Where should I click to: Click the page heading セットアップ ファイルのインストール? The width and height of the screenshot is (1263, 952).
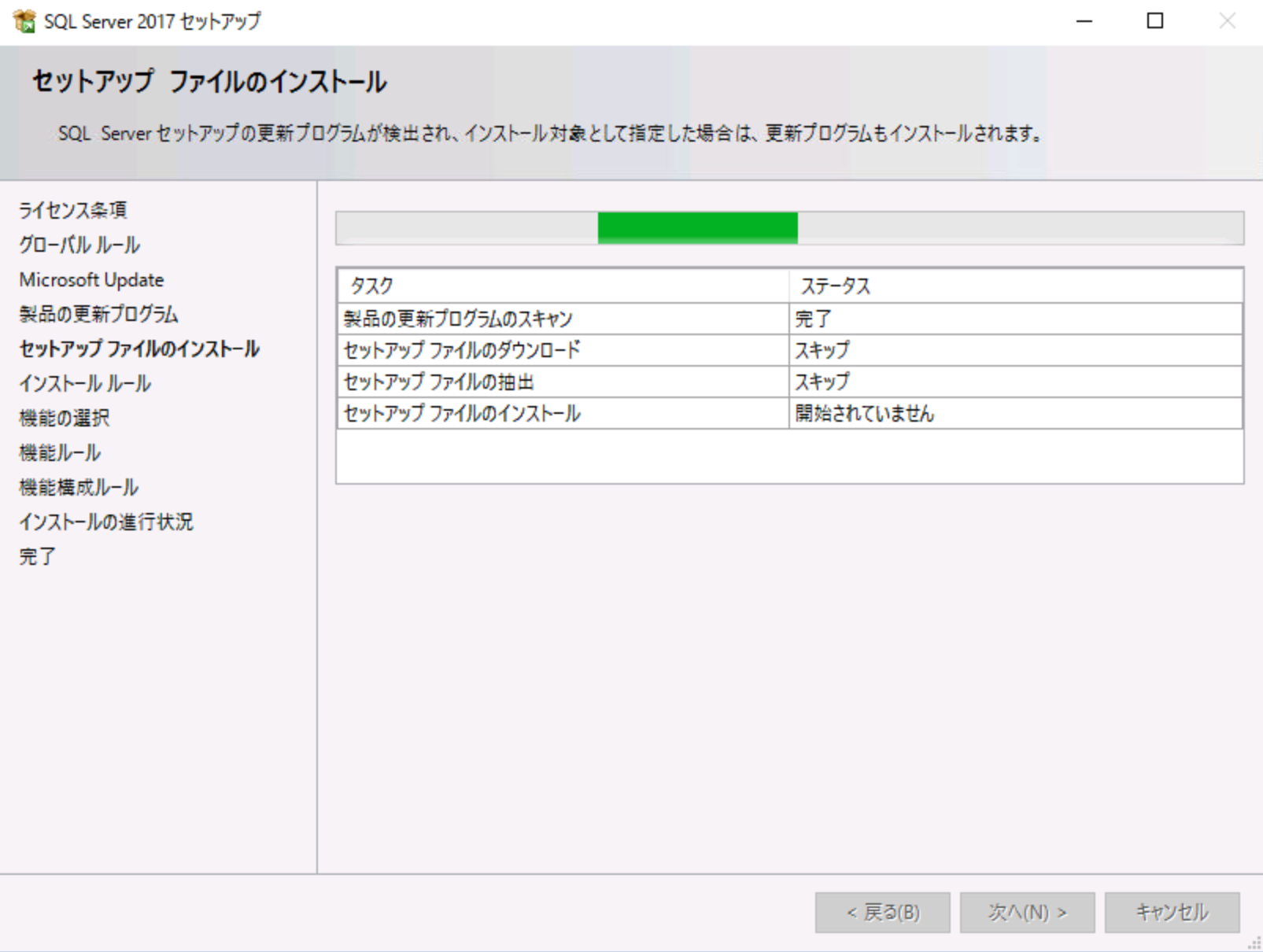point(209,82)
